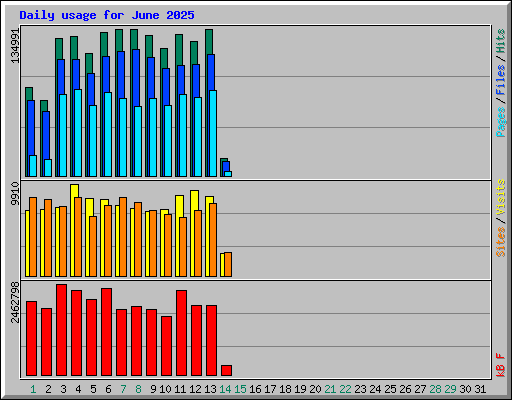512x400 pixels.
Task: Click the Sites legend label
Action: pyautogui.click(x=500, y=242)
